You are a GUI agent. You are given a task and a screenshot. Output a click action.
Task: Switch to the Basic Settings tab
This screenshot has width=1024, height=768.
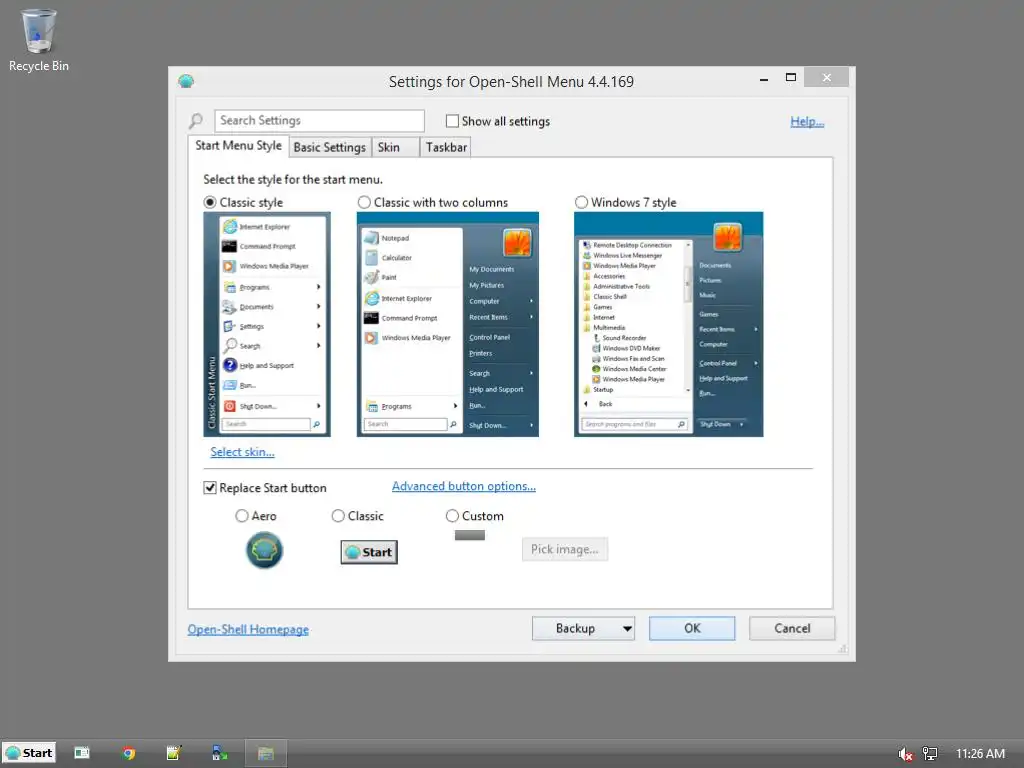(330, 148)
